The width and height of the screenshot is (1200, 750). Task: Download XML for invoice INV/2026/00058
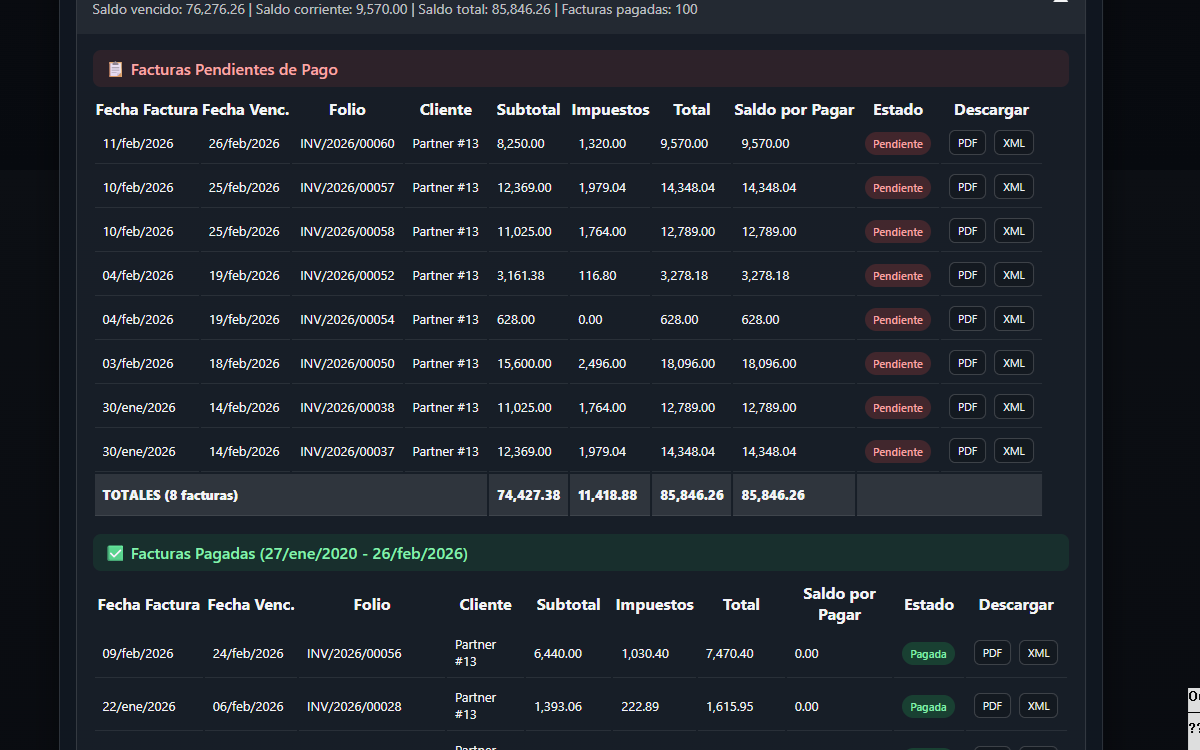tap(1013, 231)
